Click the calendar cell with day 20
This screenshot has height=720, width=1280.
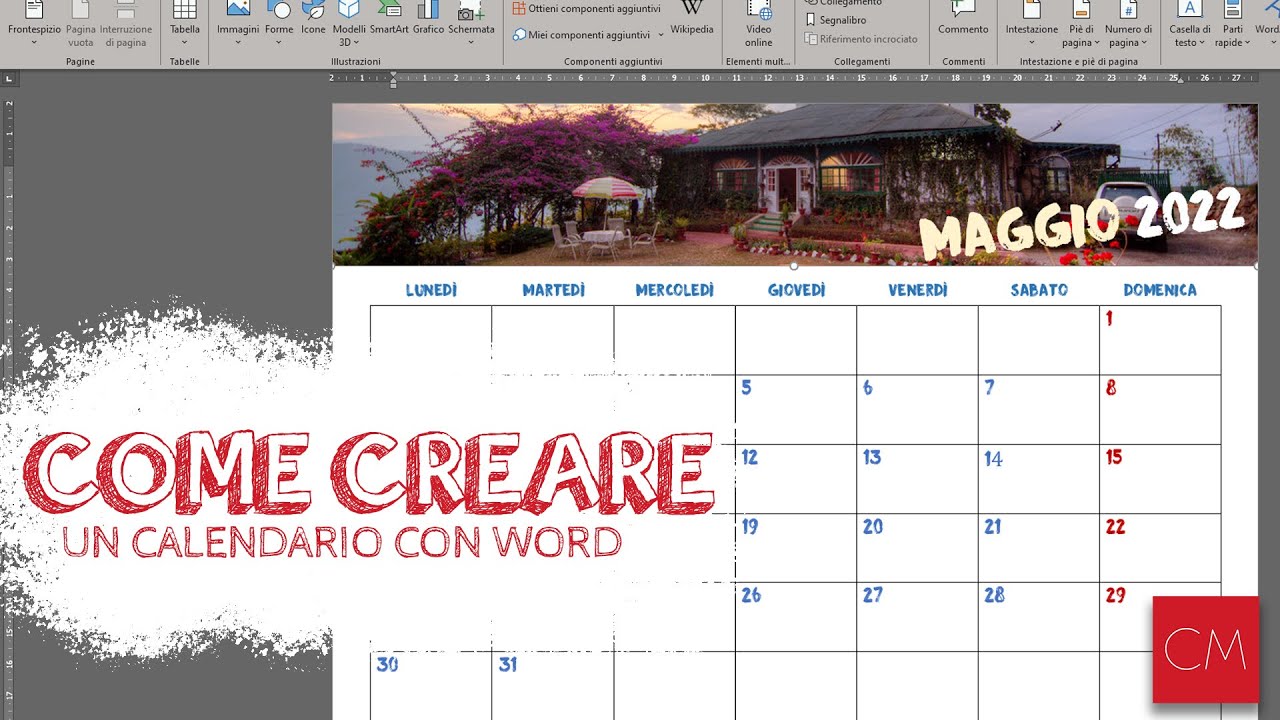(917, 548)
